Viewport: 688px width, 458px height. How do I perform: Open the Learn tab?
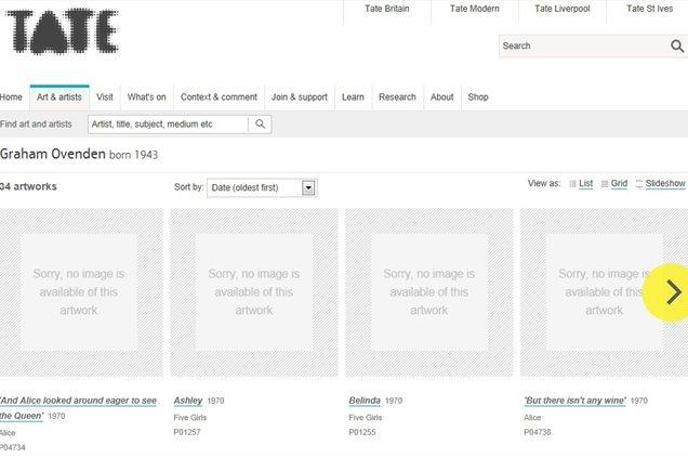coord(353,97)
